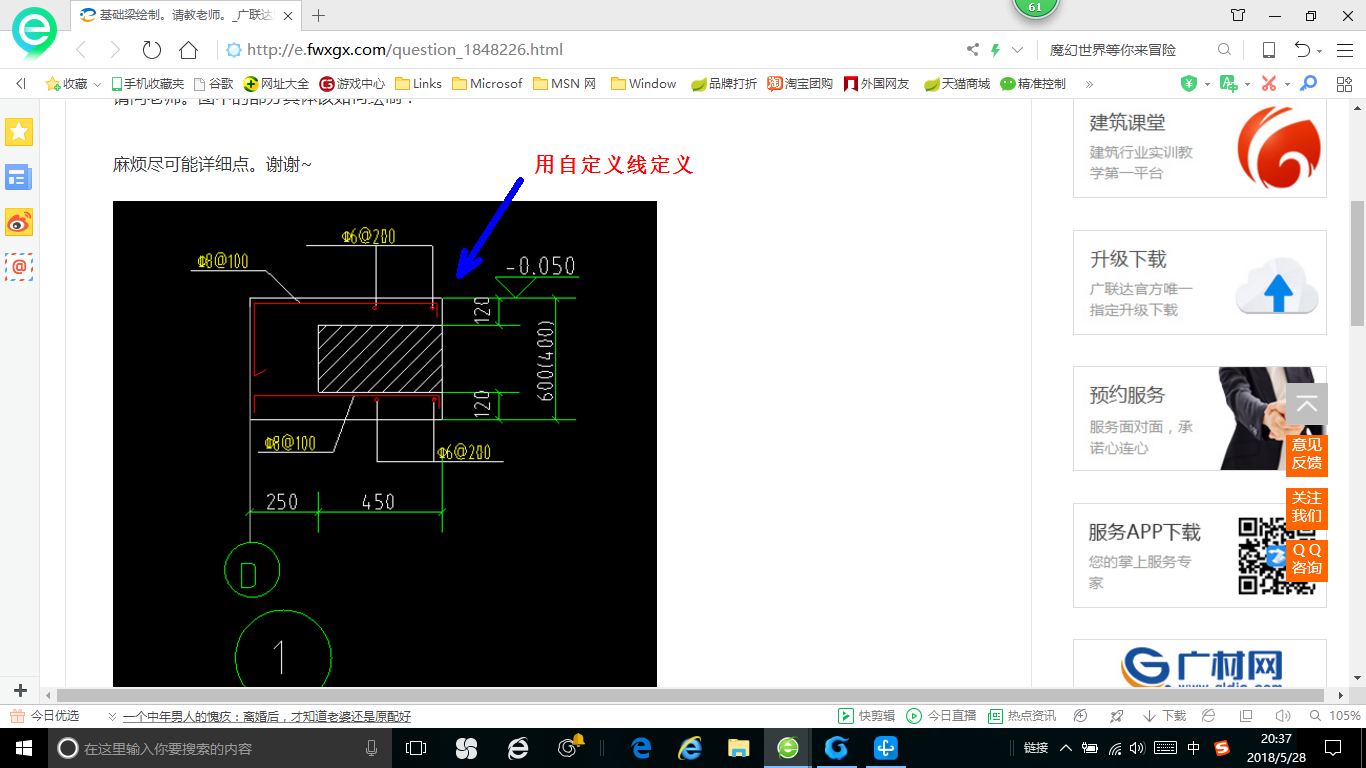Click the add plus icon at sidebar bottom
The width and height of the screenshot is (1366, 768).
(20, 690)
